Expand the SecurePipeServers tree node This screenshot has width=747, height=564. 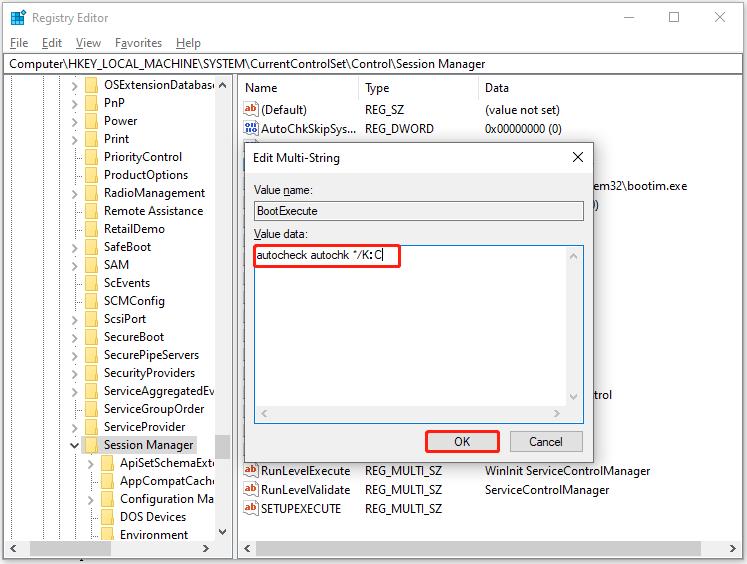tap(74, 356)
